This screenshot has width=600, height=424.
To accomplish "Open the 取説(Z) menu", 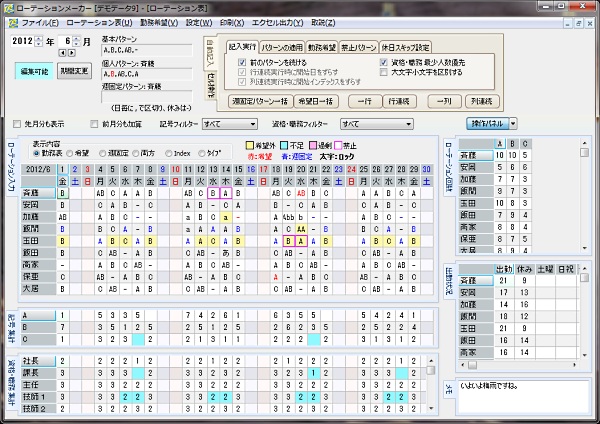I will [x=323, y=23].
